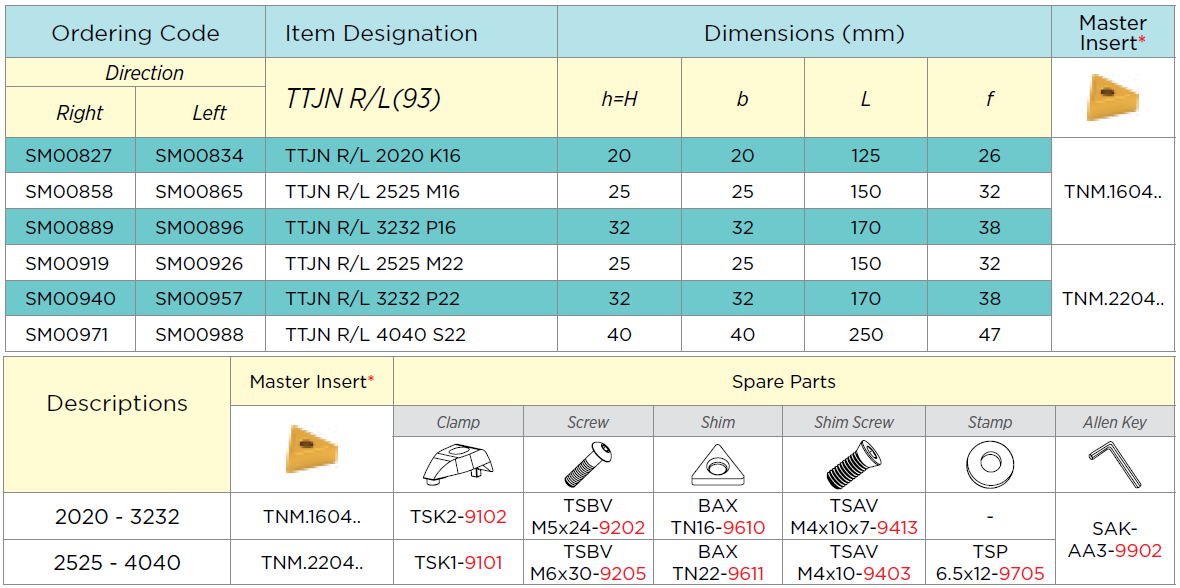This screenshot has width=1180, height=588.
Task: Click the TTJN R/L(93) designation heading
Action: [x=362, y=99]
